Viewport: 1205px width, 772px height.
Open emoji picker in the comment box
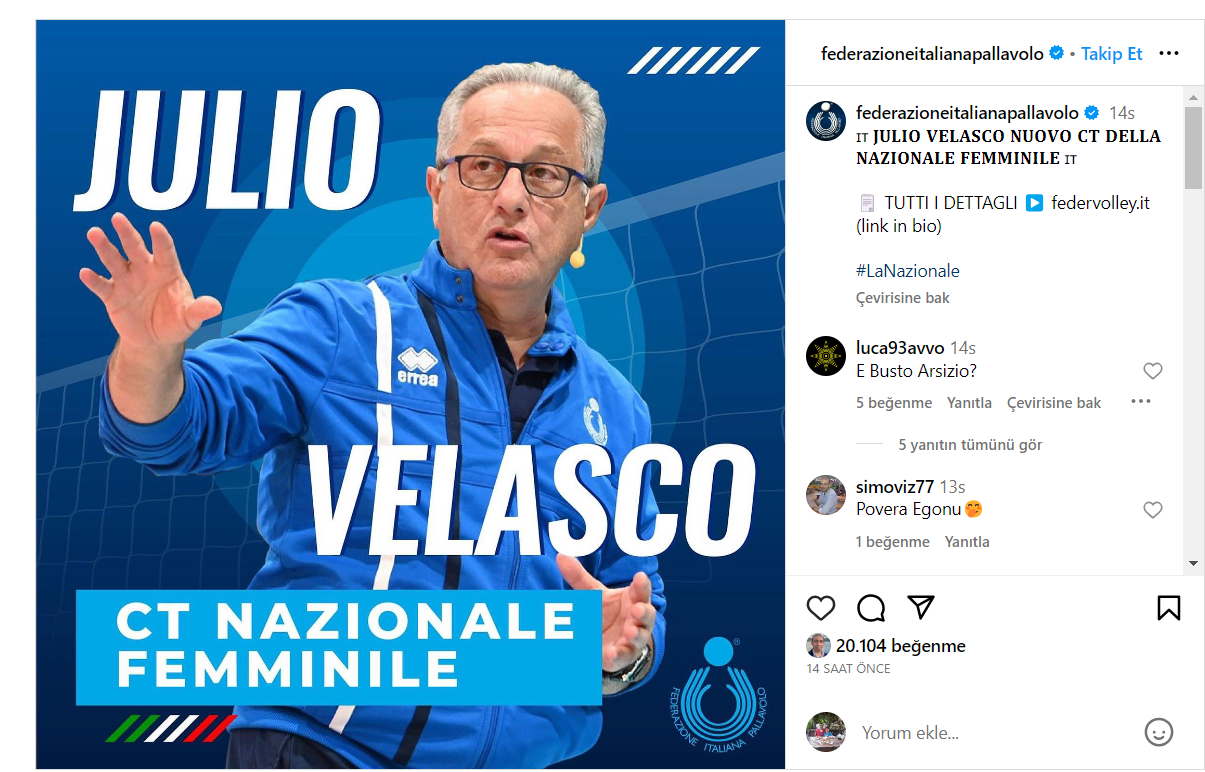[1158, 732]
